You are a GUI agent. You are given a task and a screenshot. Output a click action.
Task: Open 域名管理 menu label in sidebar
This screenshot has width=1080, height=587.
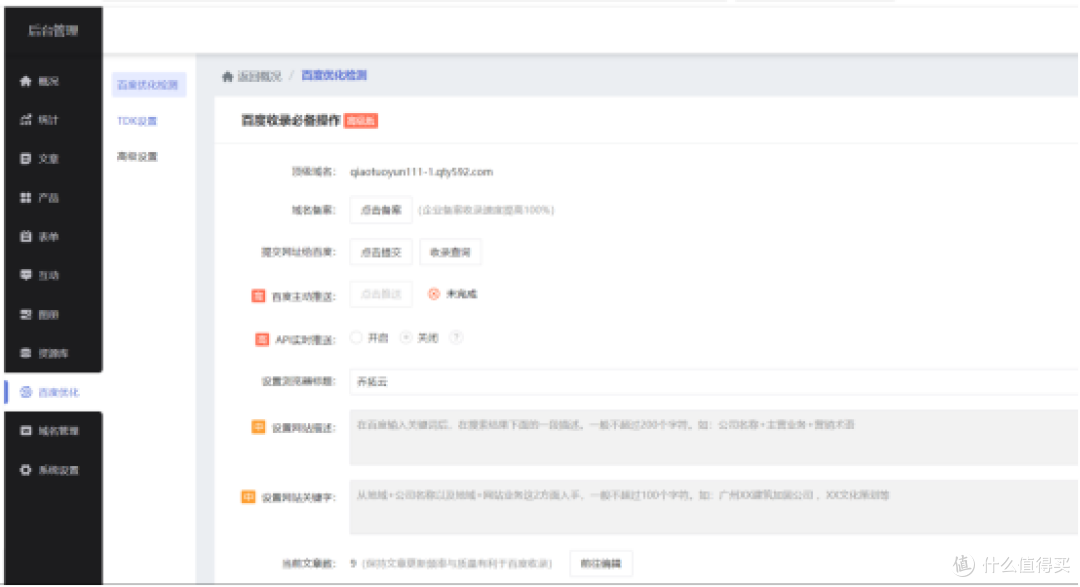(x=59, y=431)
